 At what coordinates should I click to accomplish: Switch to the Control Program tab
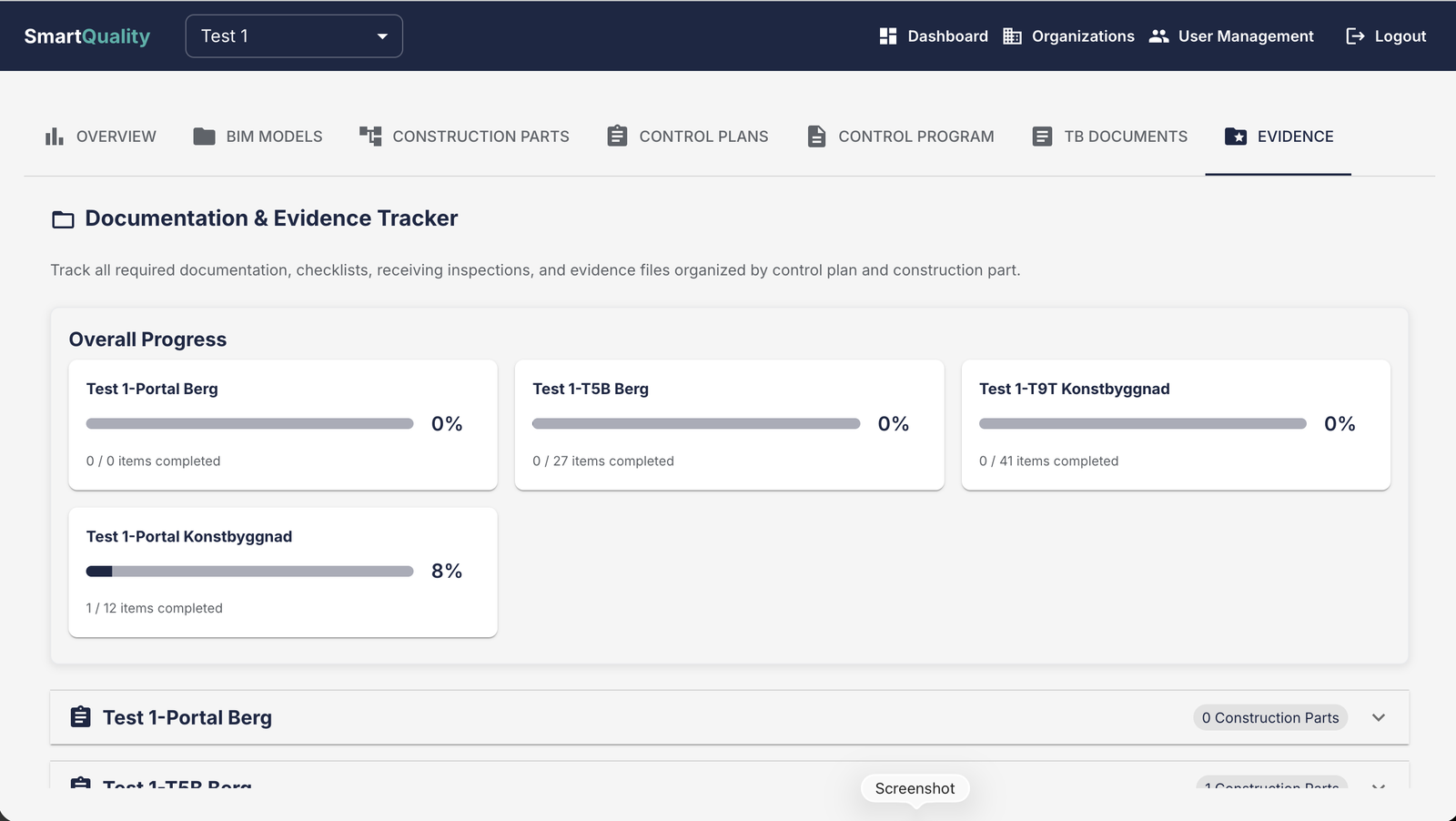[x=900, y=137]
